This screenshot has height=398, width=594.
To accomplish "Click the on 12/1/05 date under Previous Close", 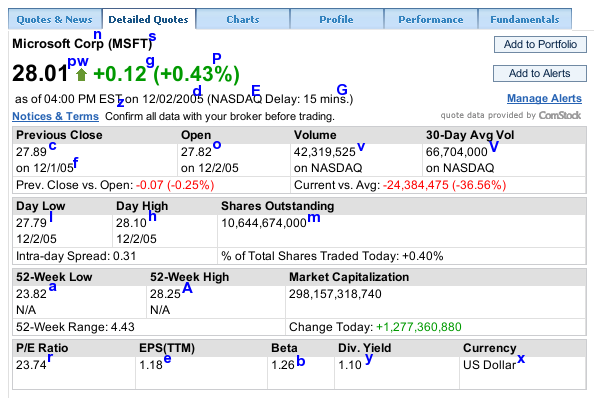I will click(x=45, y=168).
